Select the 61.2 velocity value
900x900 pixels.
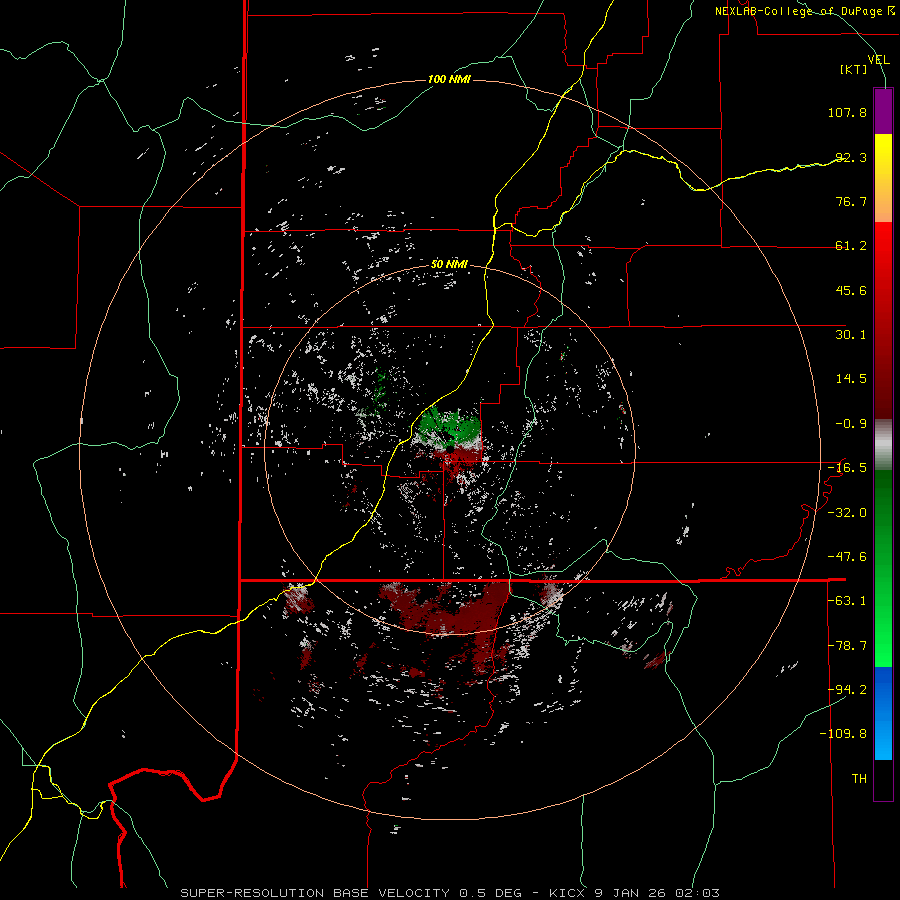pyautogui.click(x=851, y=246)
